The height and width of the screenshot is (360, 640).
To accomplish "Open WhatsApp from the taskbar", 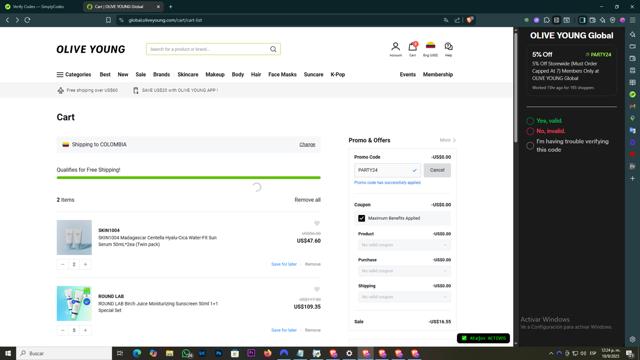I will coord(186,353).
